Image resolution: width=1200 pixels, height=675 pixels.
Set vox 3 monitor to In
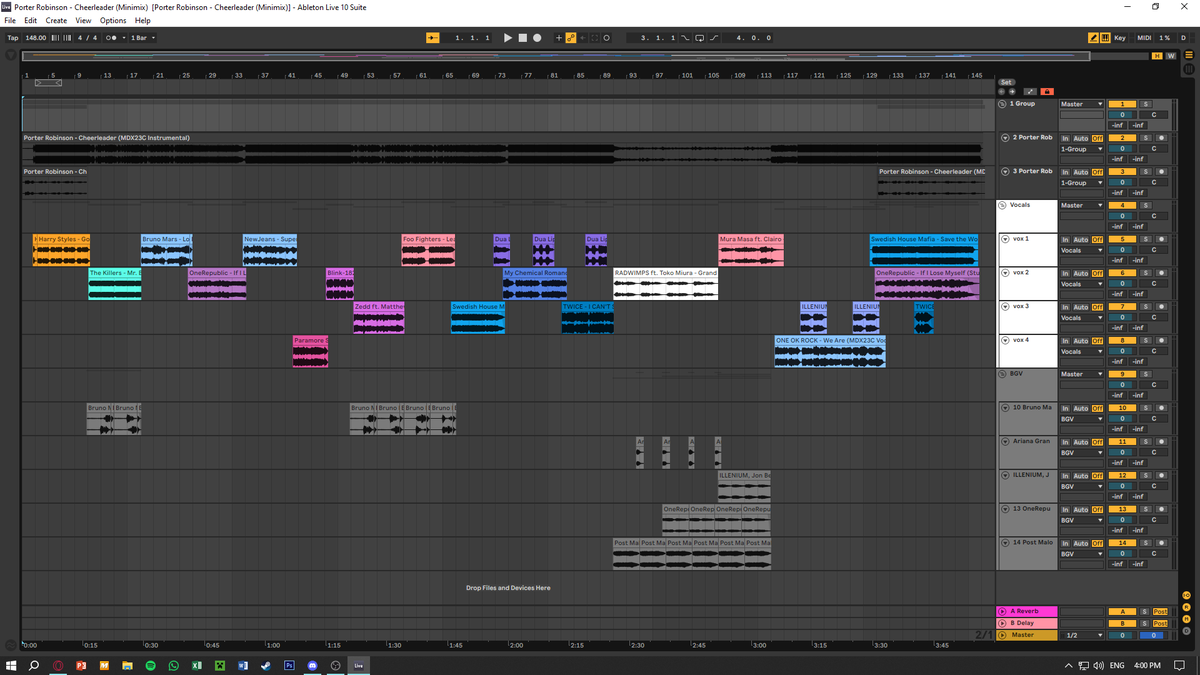pos(1065,307)
